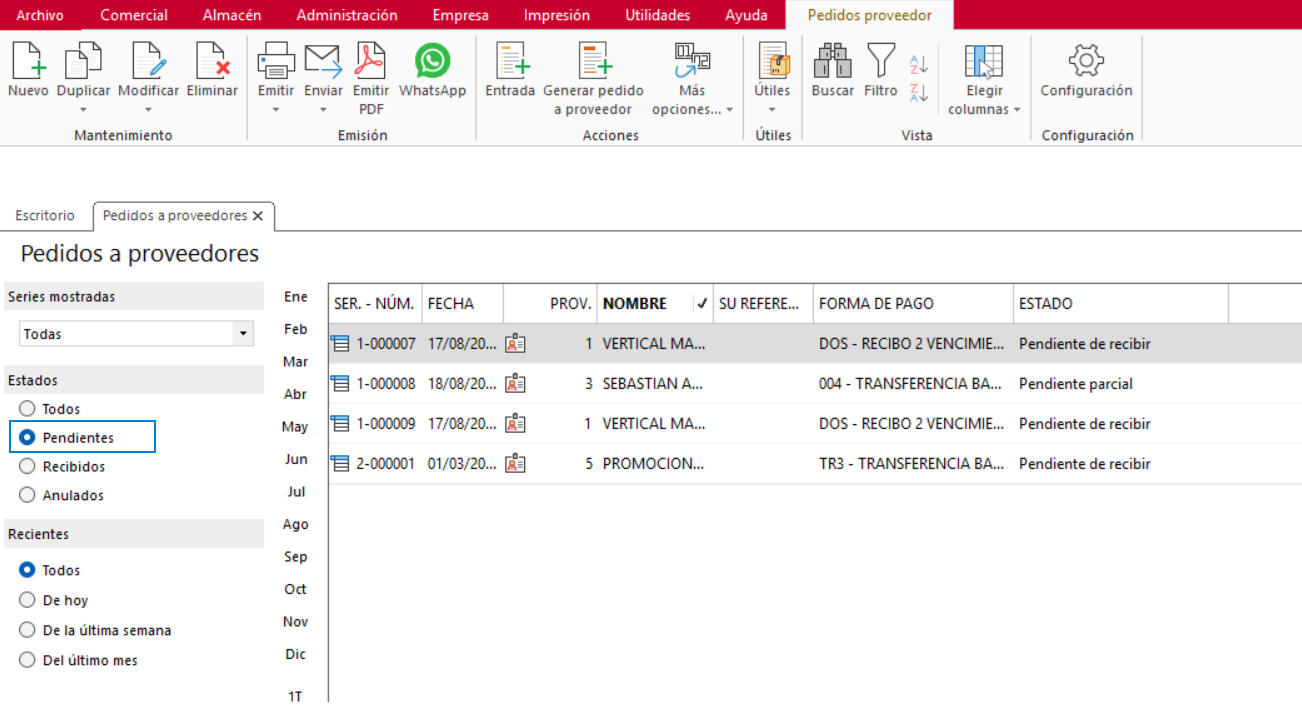Select Todos under Estados
The height and width of the screenshot is (711, 1302).
click(x=27, y=409)
